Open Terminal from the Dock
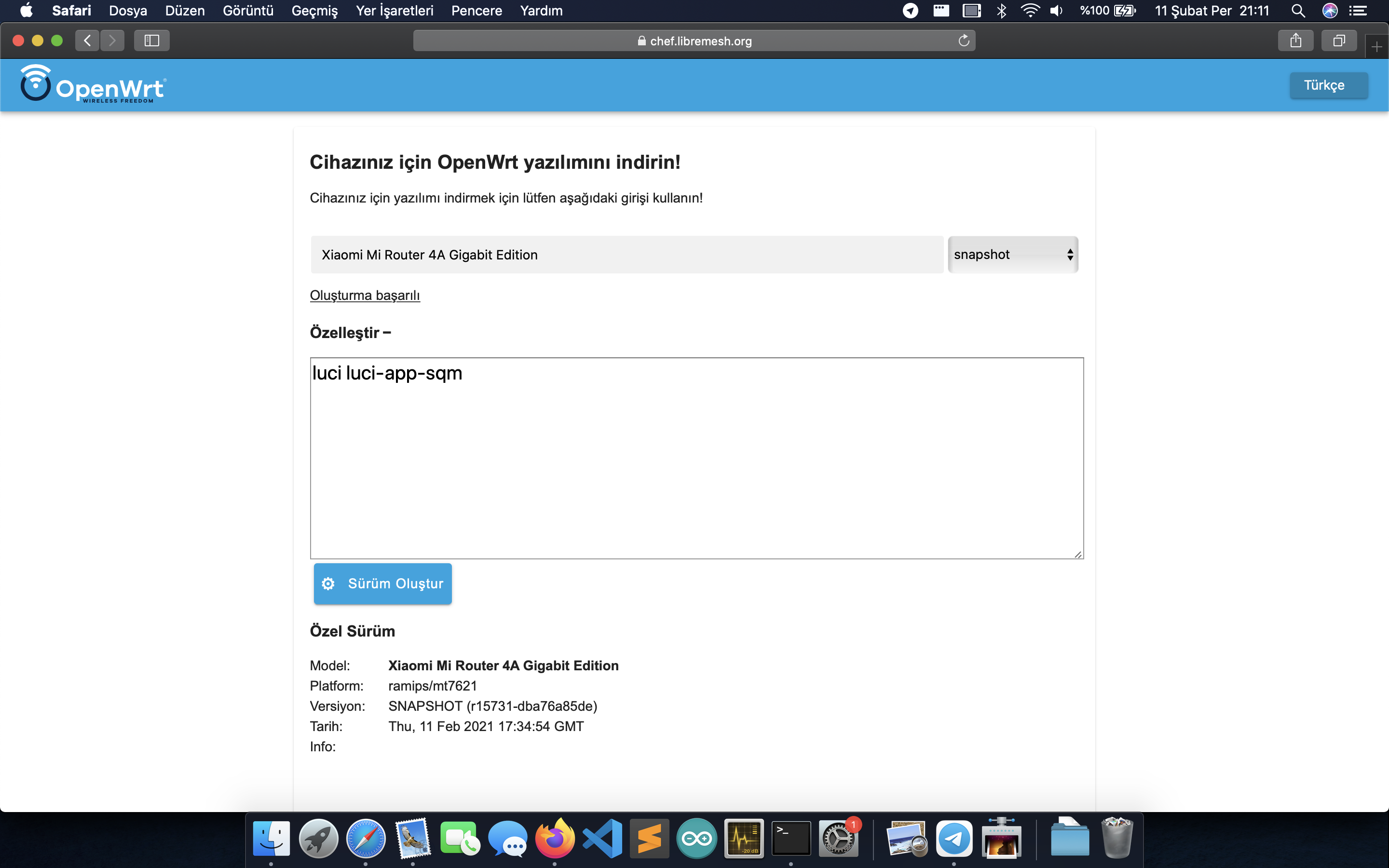Viewport: 1389px width, 868px height. click(x=791, y=838)
